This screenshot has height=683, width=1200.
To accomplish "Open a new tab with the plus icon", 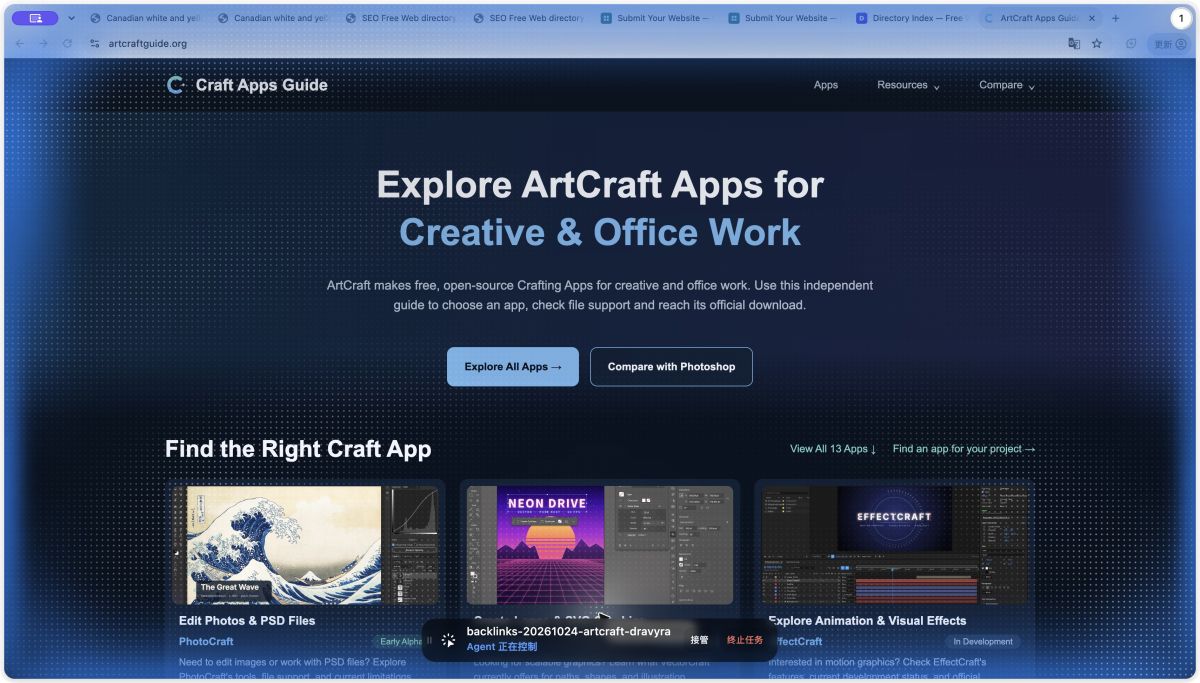I will [1116, 18].
